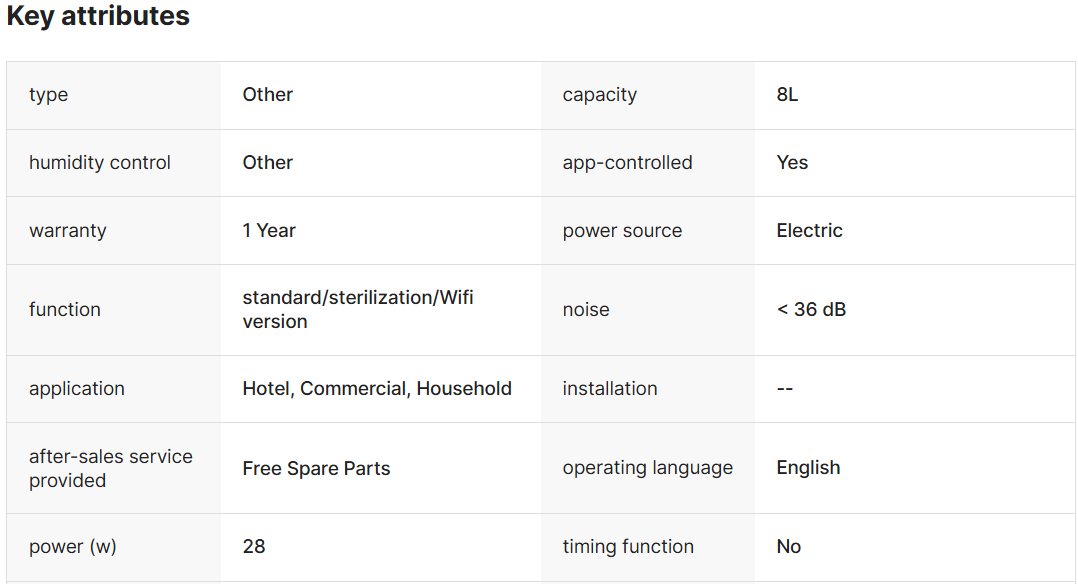Viewport: 1078px width, 584px height.
Task: Click the installation attribute label
Action: point(610,389)
